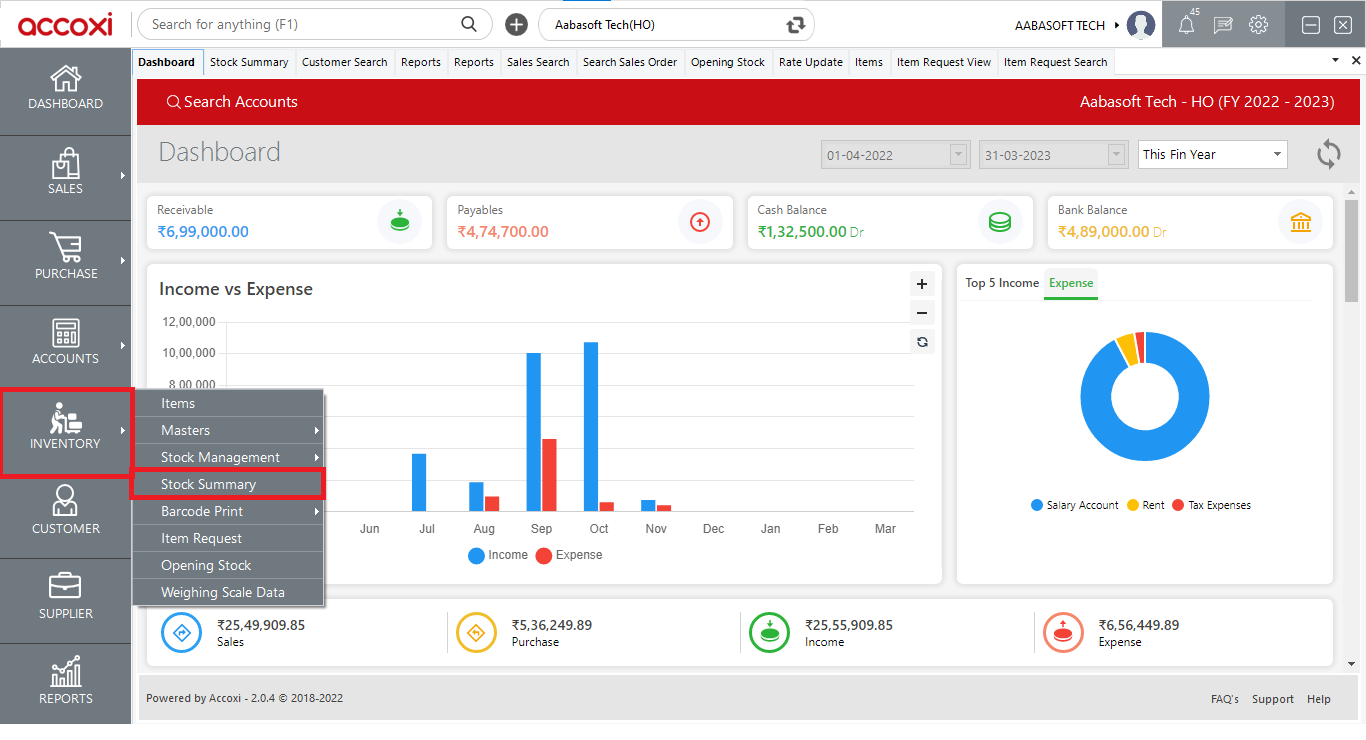Image resolution: width=1366 pixels, height=740 pixels.
Task: Click the October income bar
Action: pyautogui.click(x=591, y=426)
